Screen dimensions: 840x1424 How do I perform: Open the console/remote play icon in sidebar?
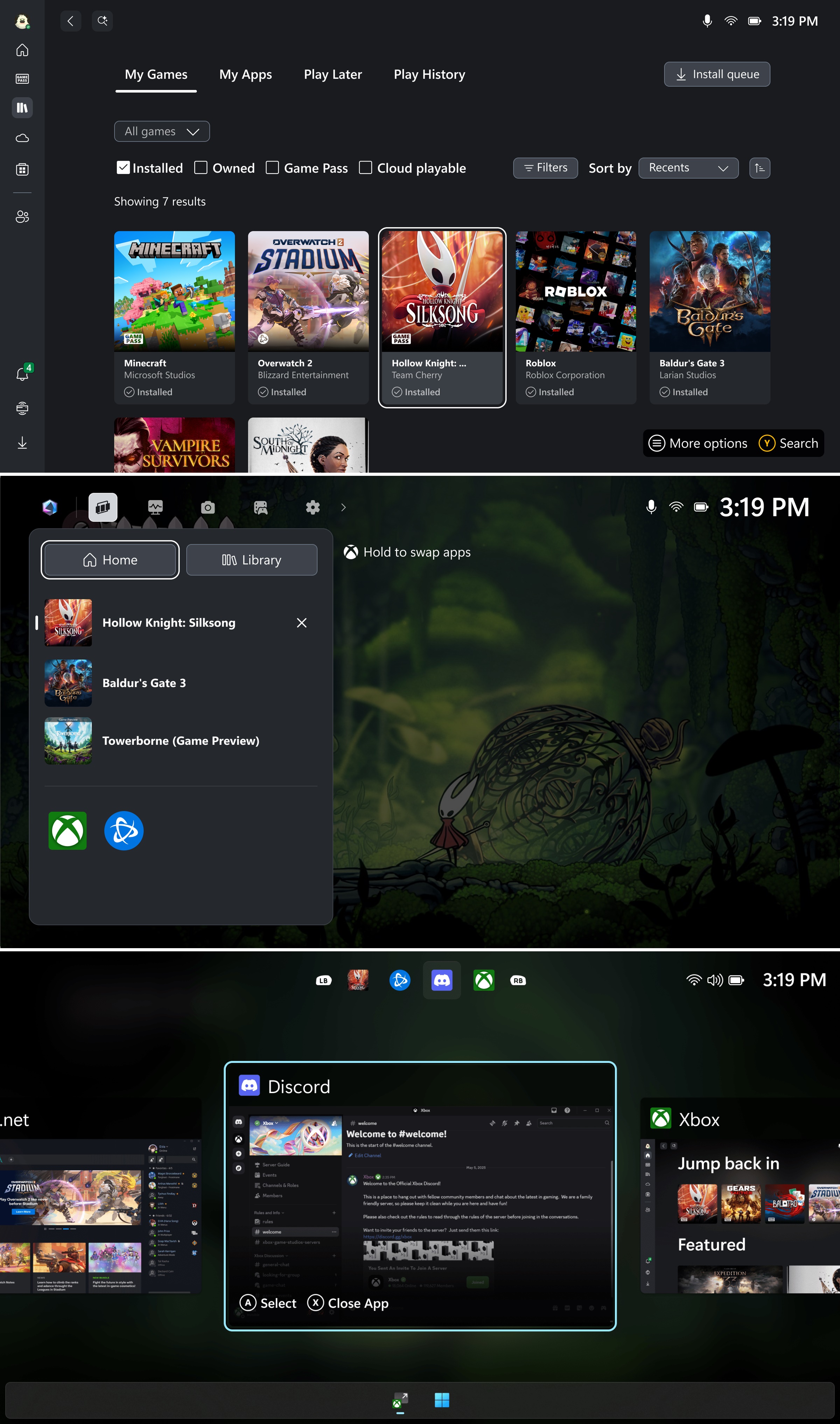pos(22,408)
